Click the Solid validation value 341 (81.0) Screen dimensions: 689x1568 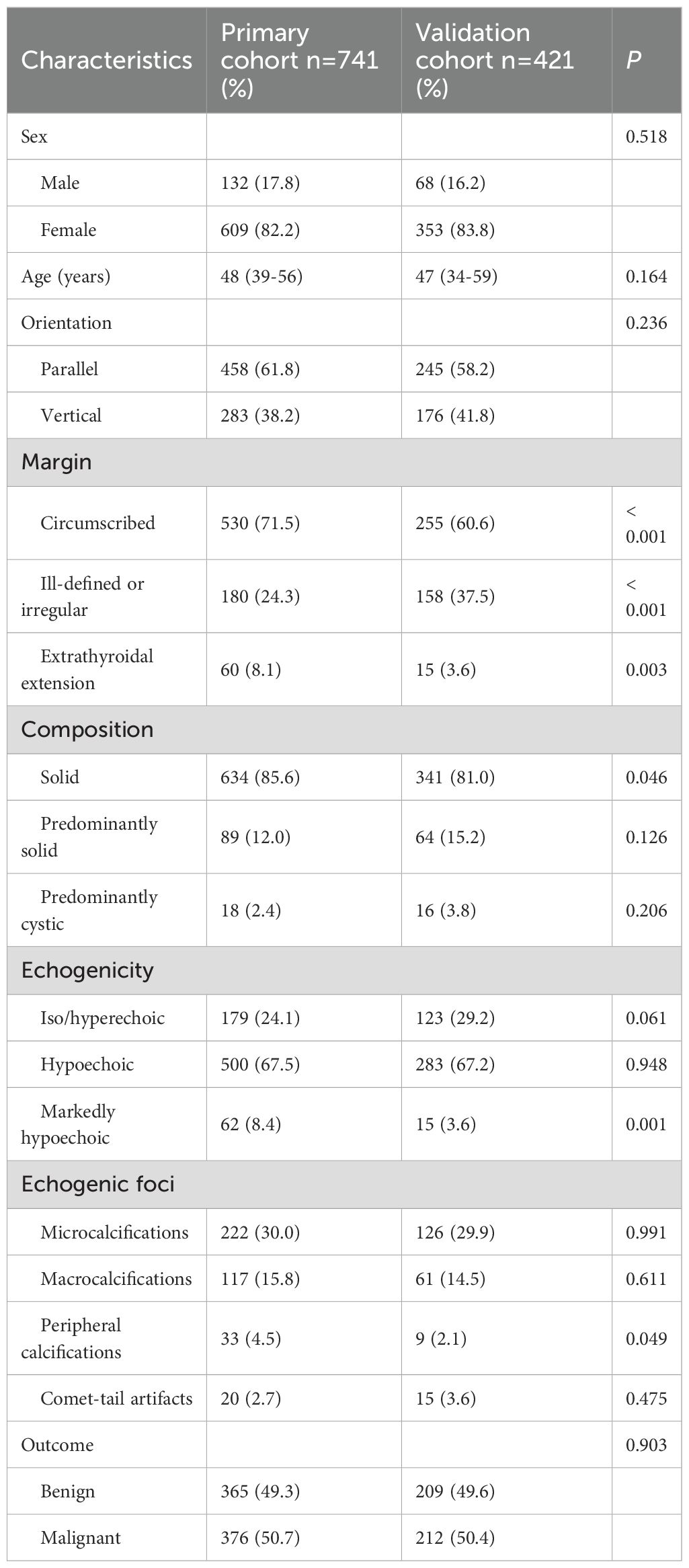point(454,777)
